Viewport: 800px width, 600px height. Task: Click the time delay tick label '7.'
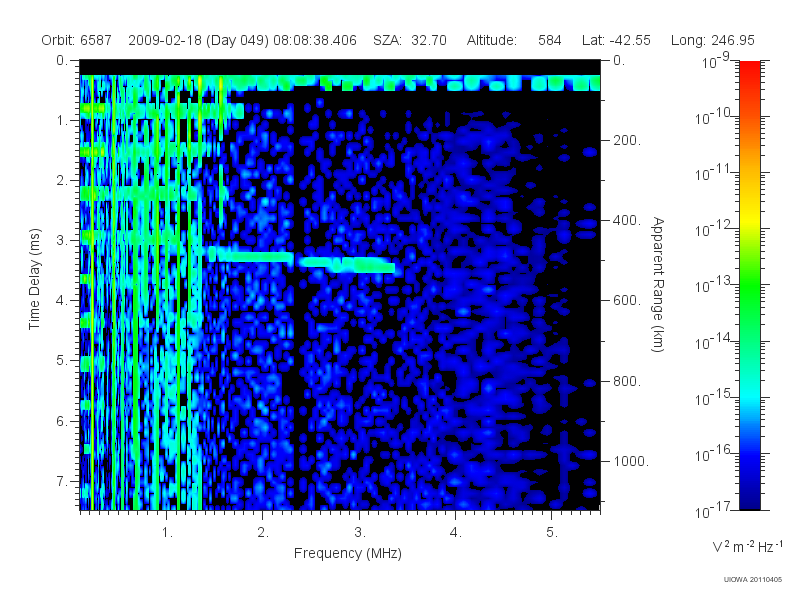click(x=62, y=481)
